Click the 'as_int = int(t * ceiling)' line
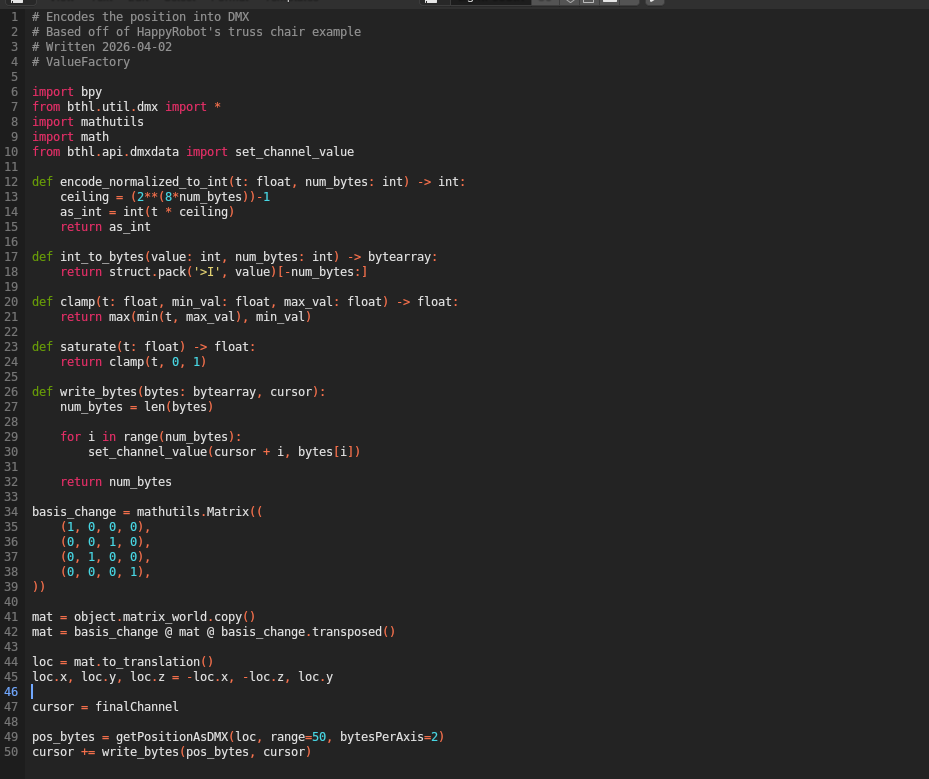 [147, 211]
